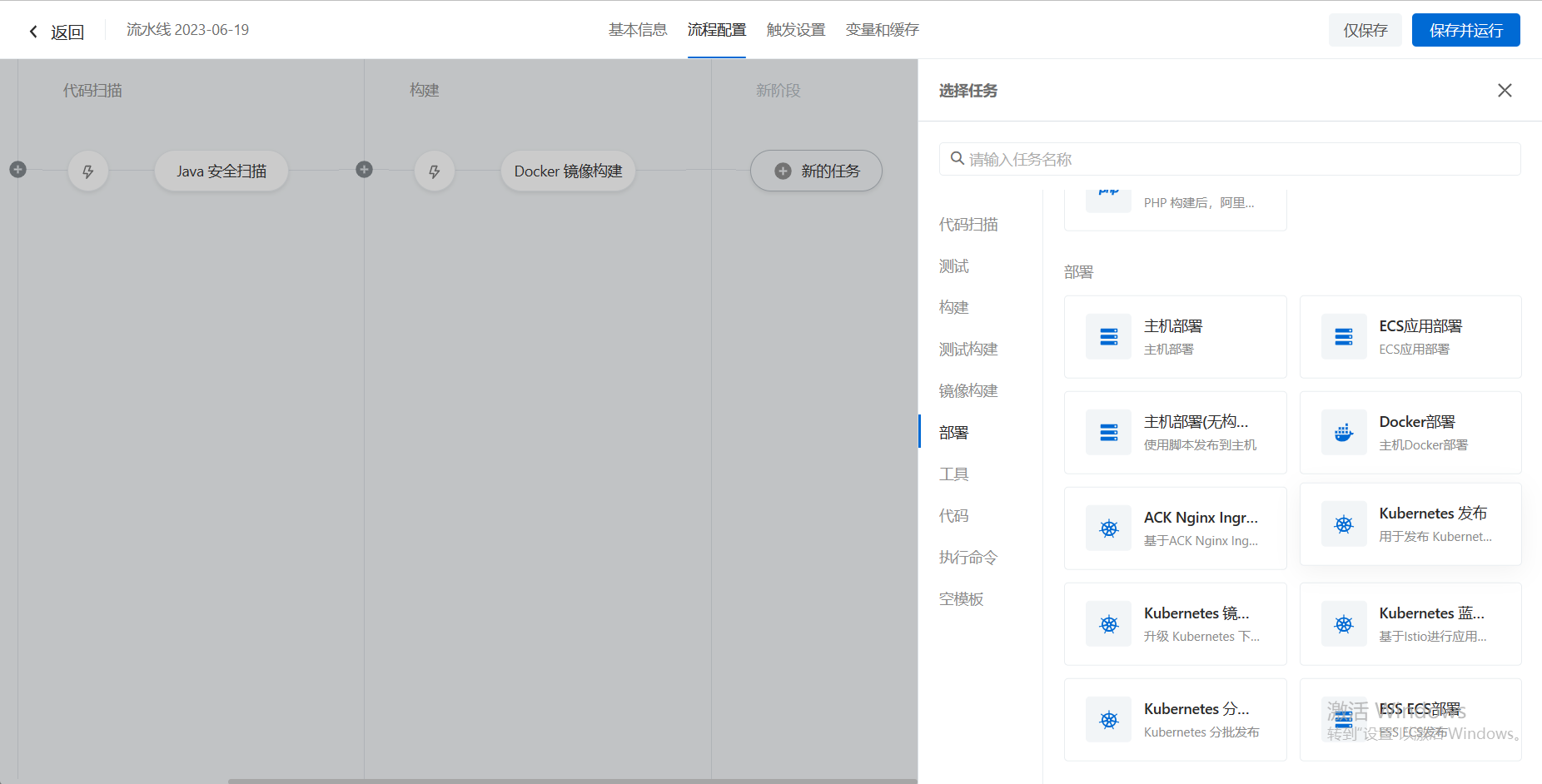Screen dimensions: 1542x784
Task: Choose the Kubernetes 分批发布 description text
Action: [1201, 732]
